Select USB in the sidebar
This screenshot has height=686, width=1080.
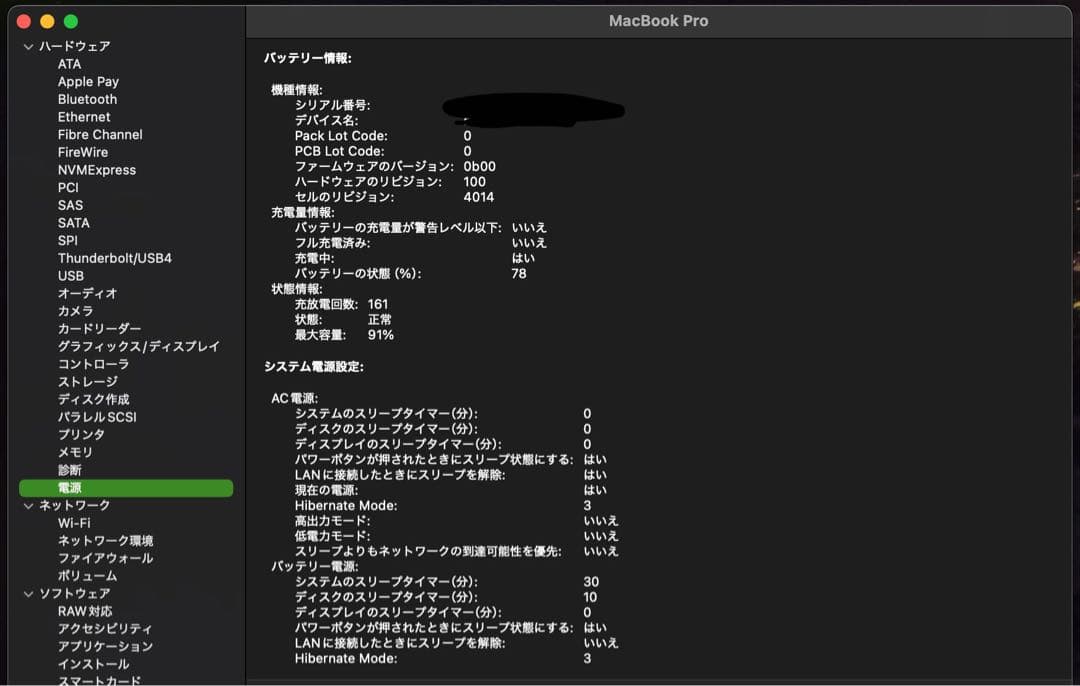click(73, 275)
